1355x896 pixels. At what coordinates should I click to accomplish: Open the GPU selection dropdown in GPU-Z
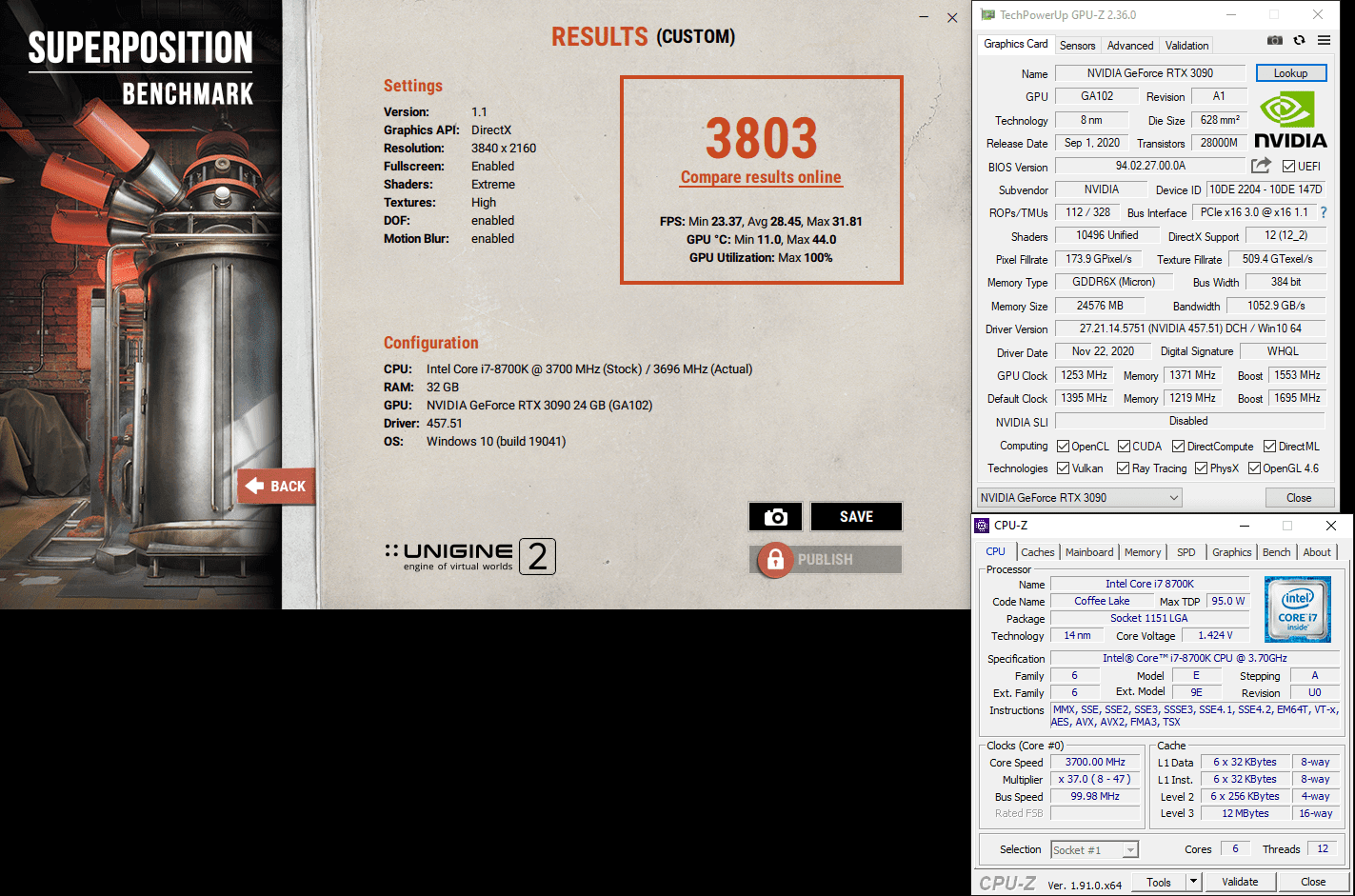point(1080,498)
